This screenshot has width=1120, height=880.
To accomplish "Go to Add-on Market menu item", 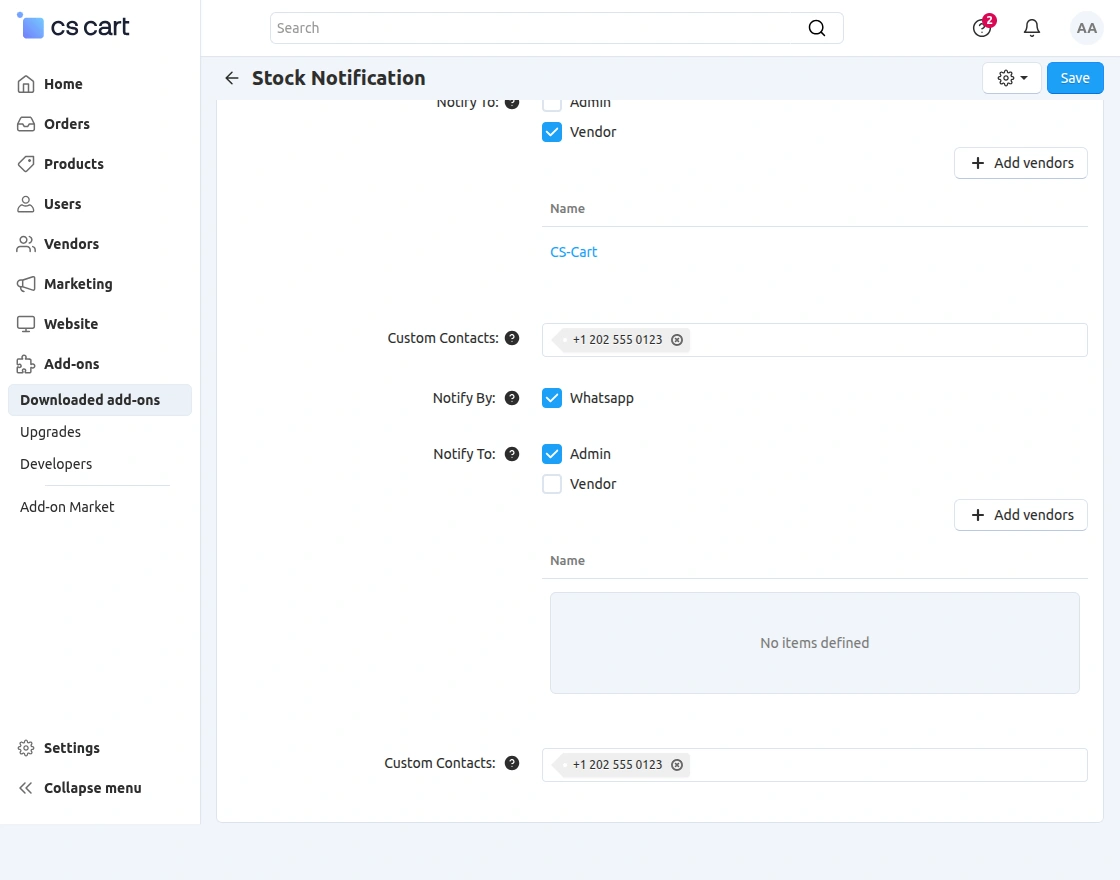I will pyautogui.click(x=67, y=507).
